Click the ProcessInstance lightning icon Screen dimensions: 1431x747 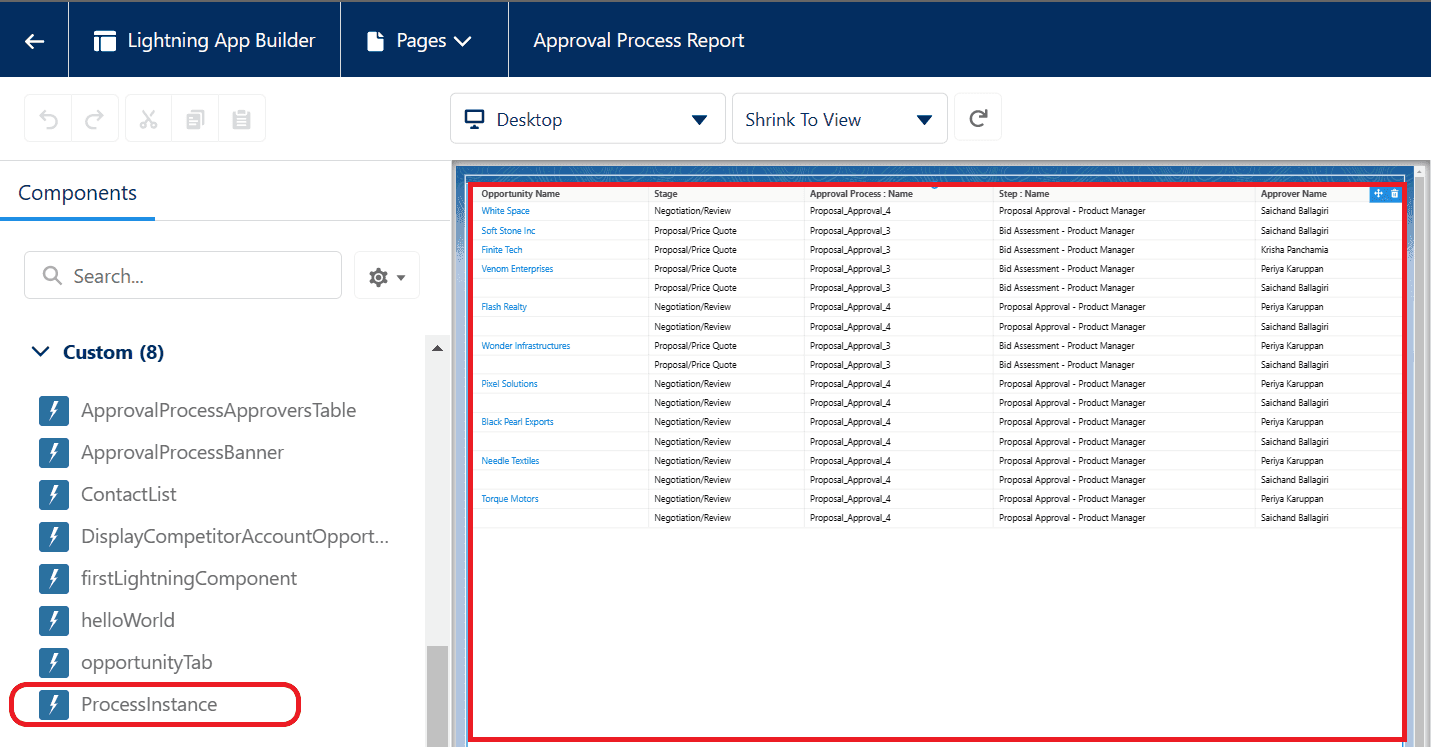54,705
